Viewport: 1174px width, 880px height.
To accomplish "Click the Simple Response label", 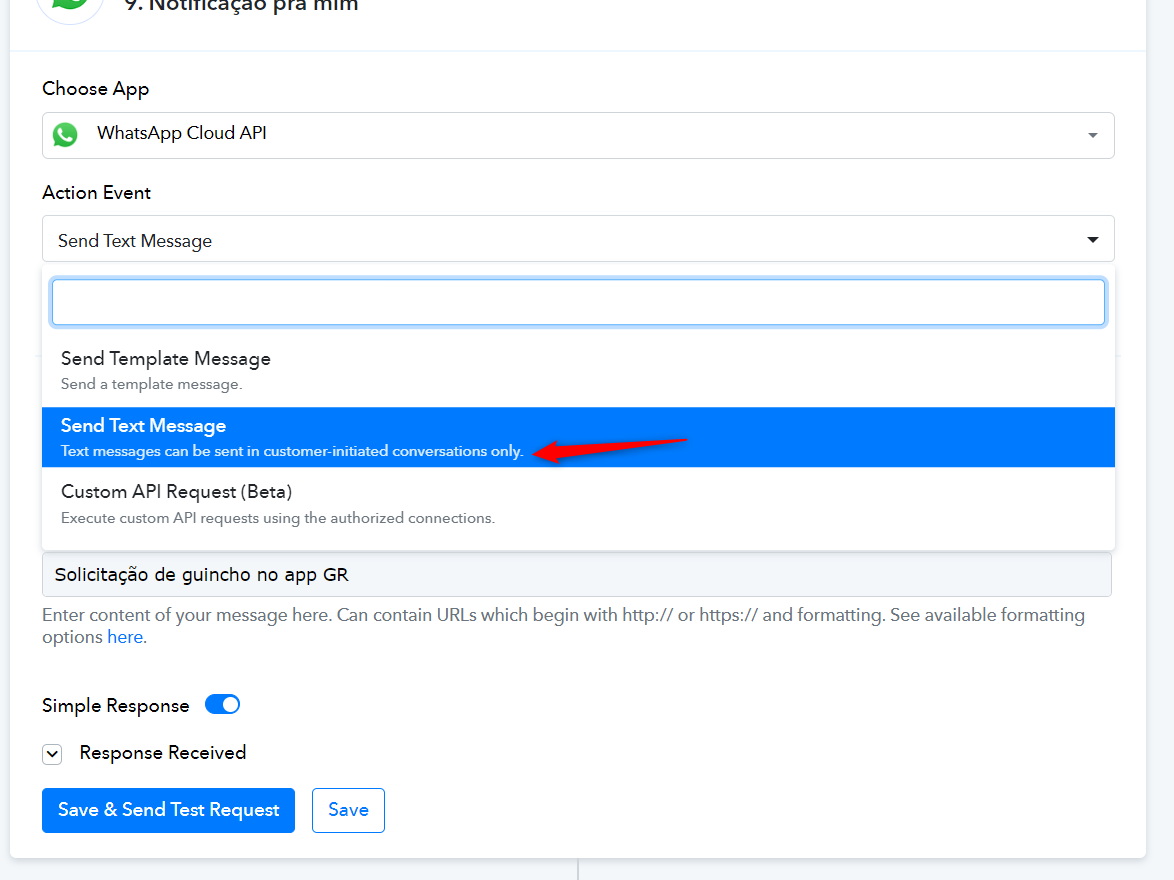I will [x=115, y=706].
